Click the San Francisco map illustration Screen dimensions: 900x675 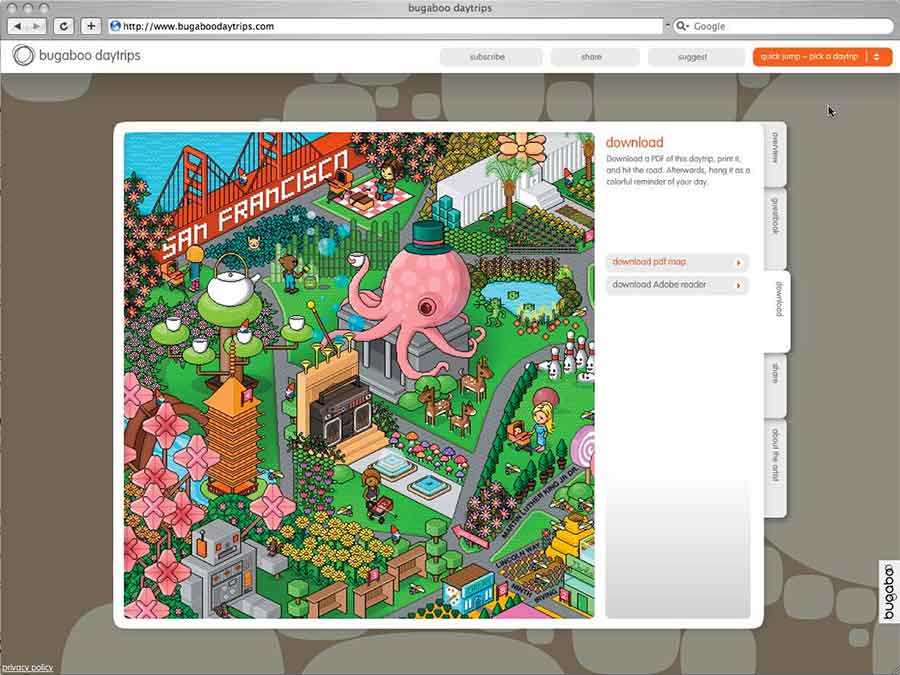click(359, 375)
